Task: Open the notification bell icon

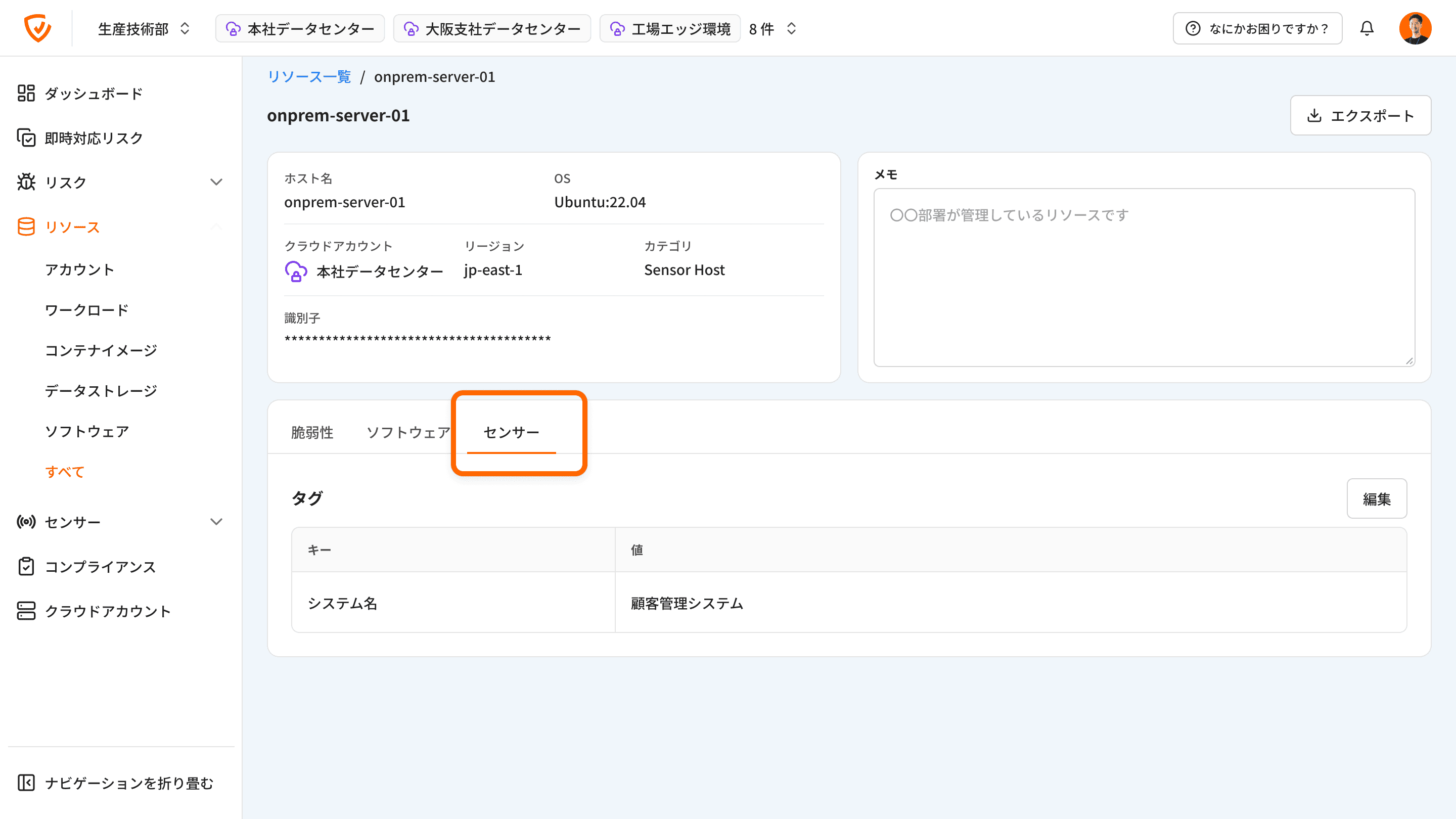Action: click(x=1367, y=28)
